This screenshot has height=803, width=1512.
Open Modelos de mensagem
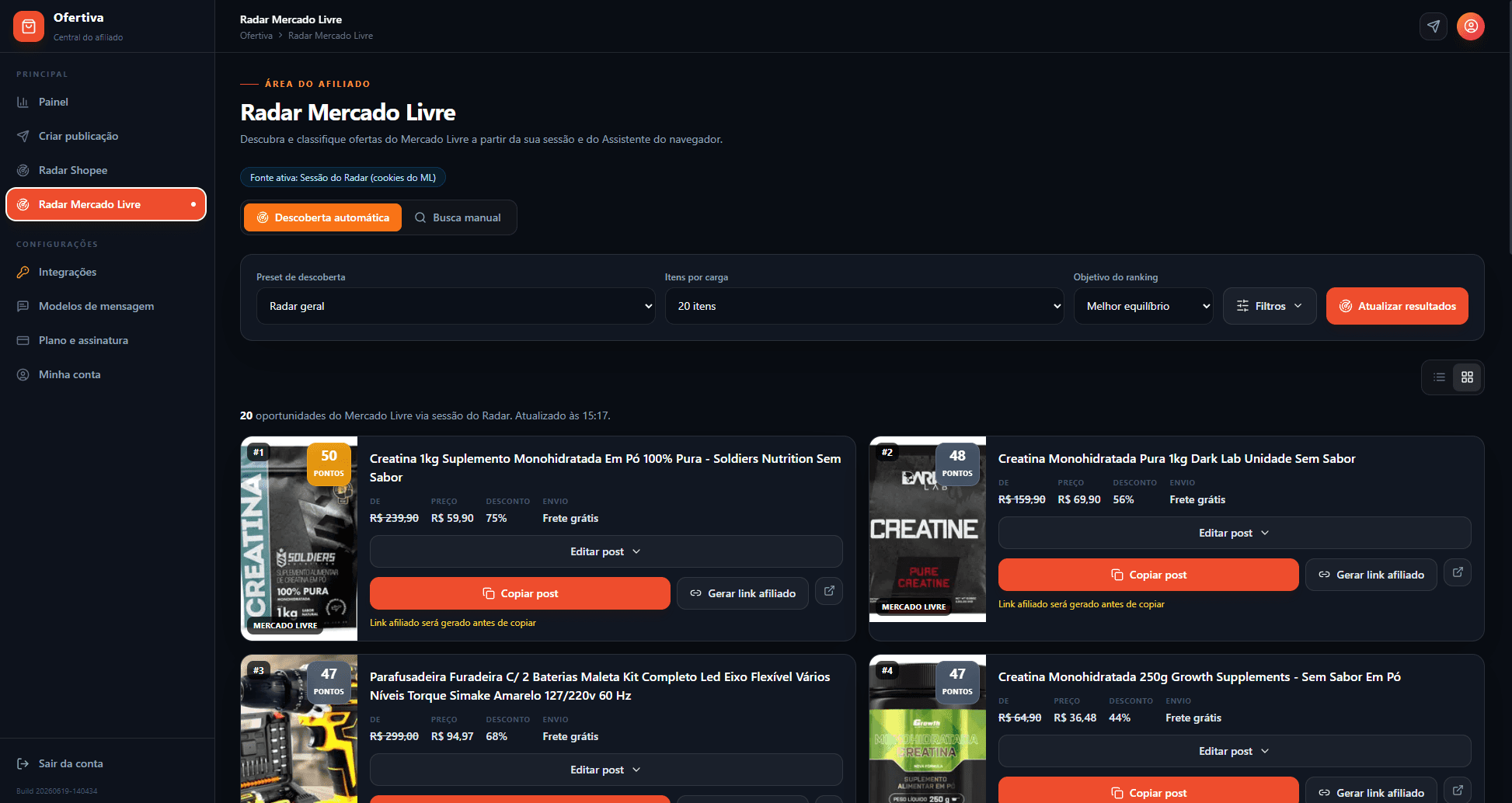tap(106, 306)
